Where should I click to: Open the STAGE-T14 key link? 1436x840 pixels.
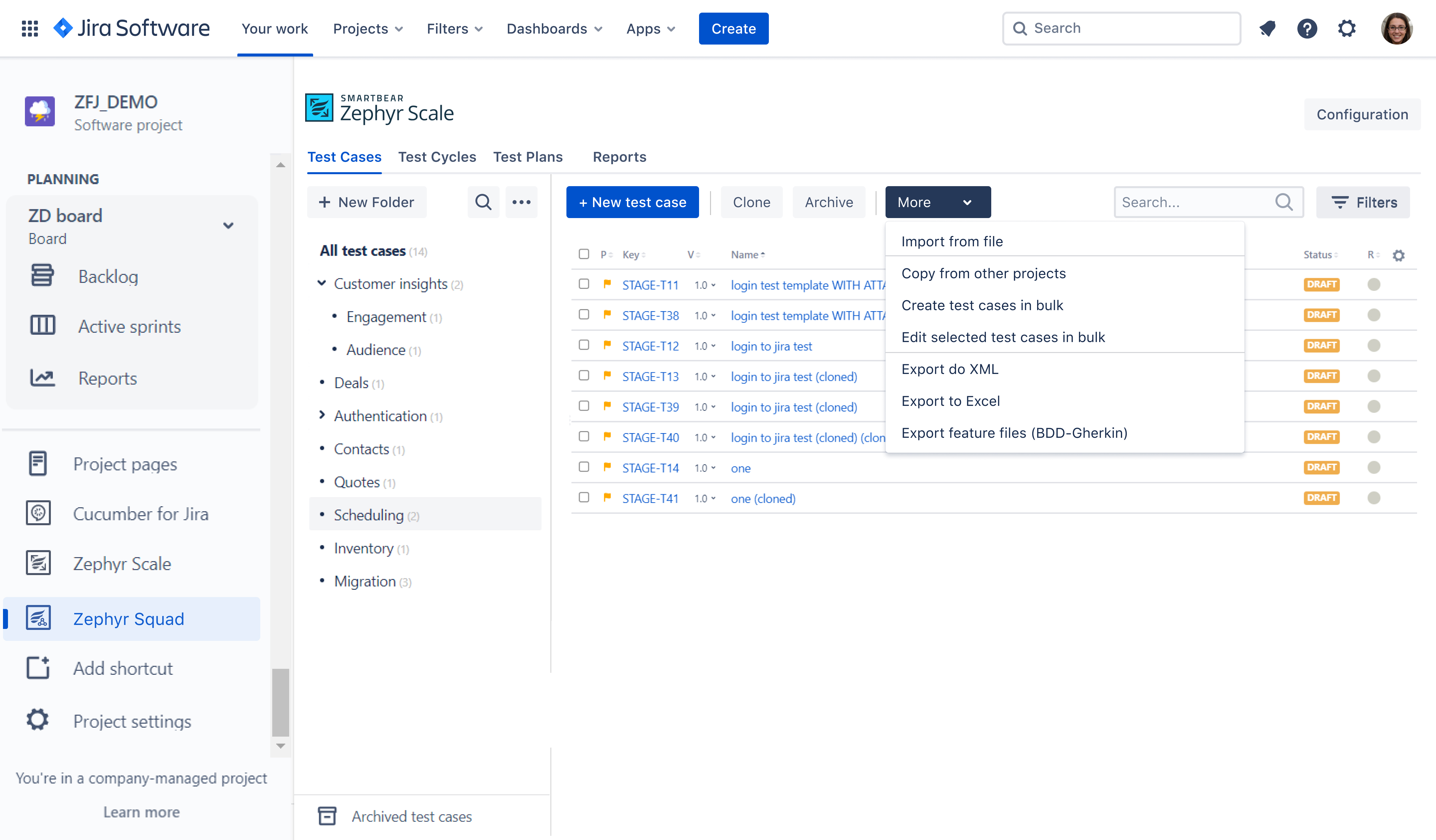650,468
